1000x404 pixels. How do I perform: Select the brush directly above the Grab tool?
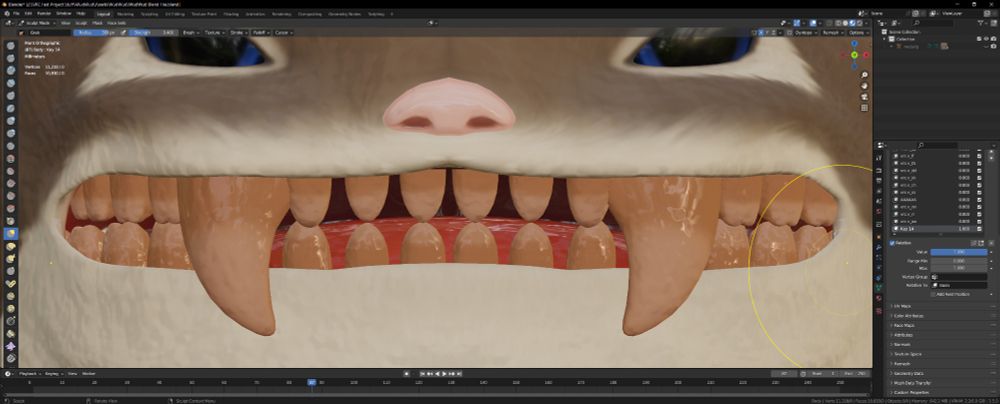click(11, 221)
